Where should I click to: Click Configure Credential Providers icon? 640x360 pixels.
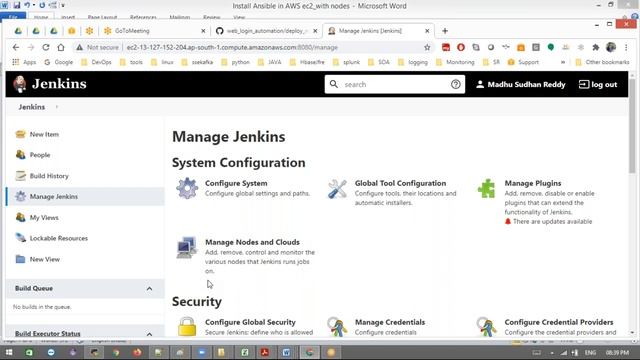pos(487,327)
